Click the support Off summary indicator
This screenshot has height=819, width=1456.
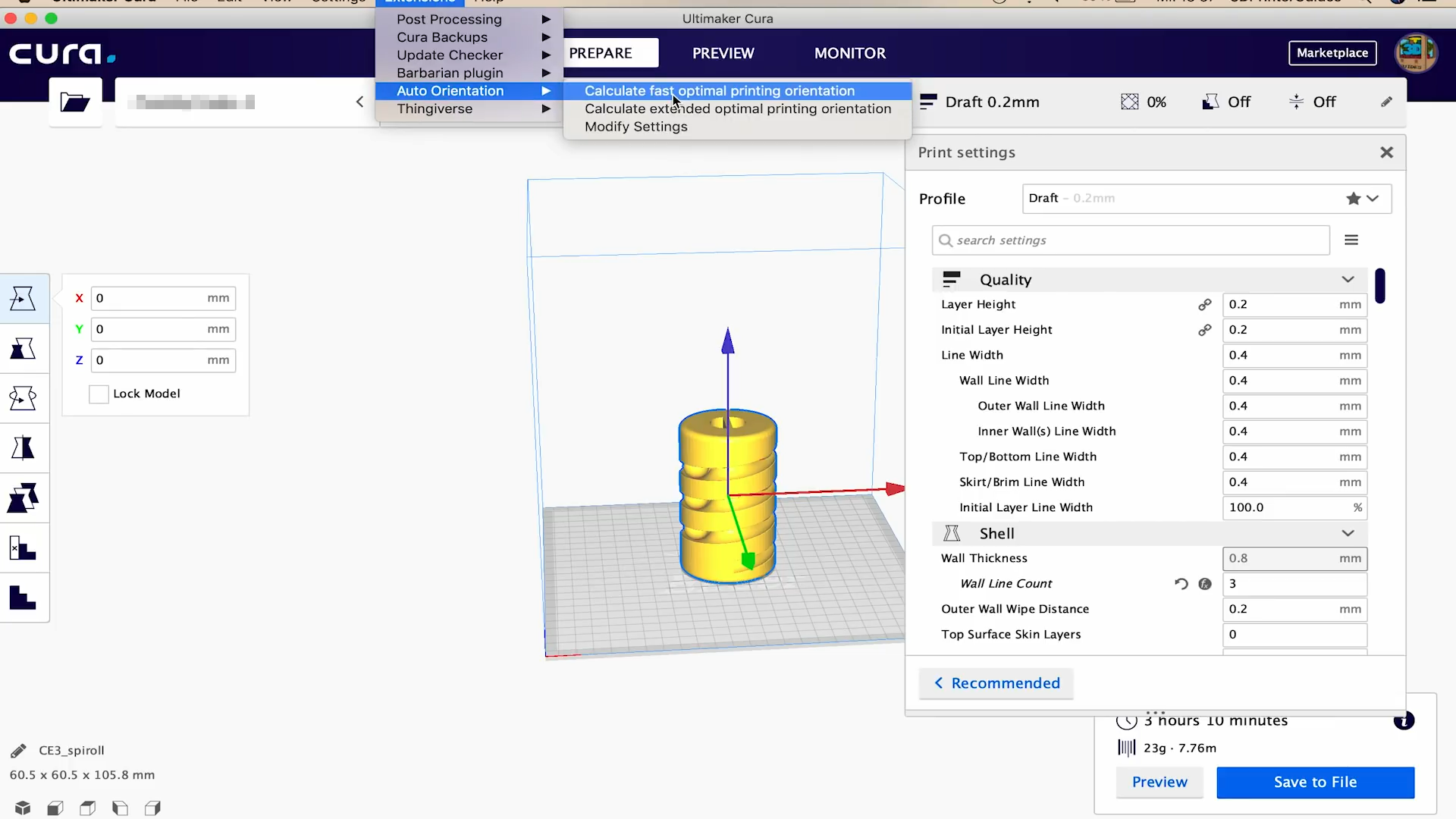(1226, 102)
